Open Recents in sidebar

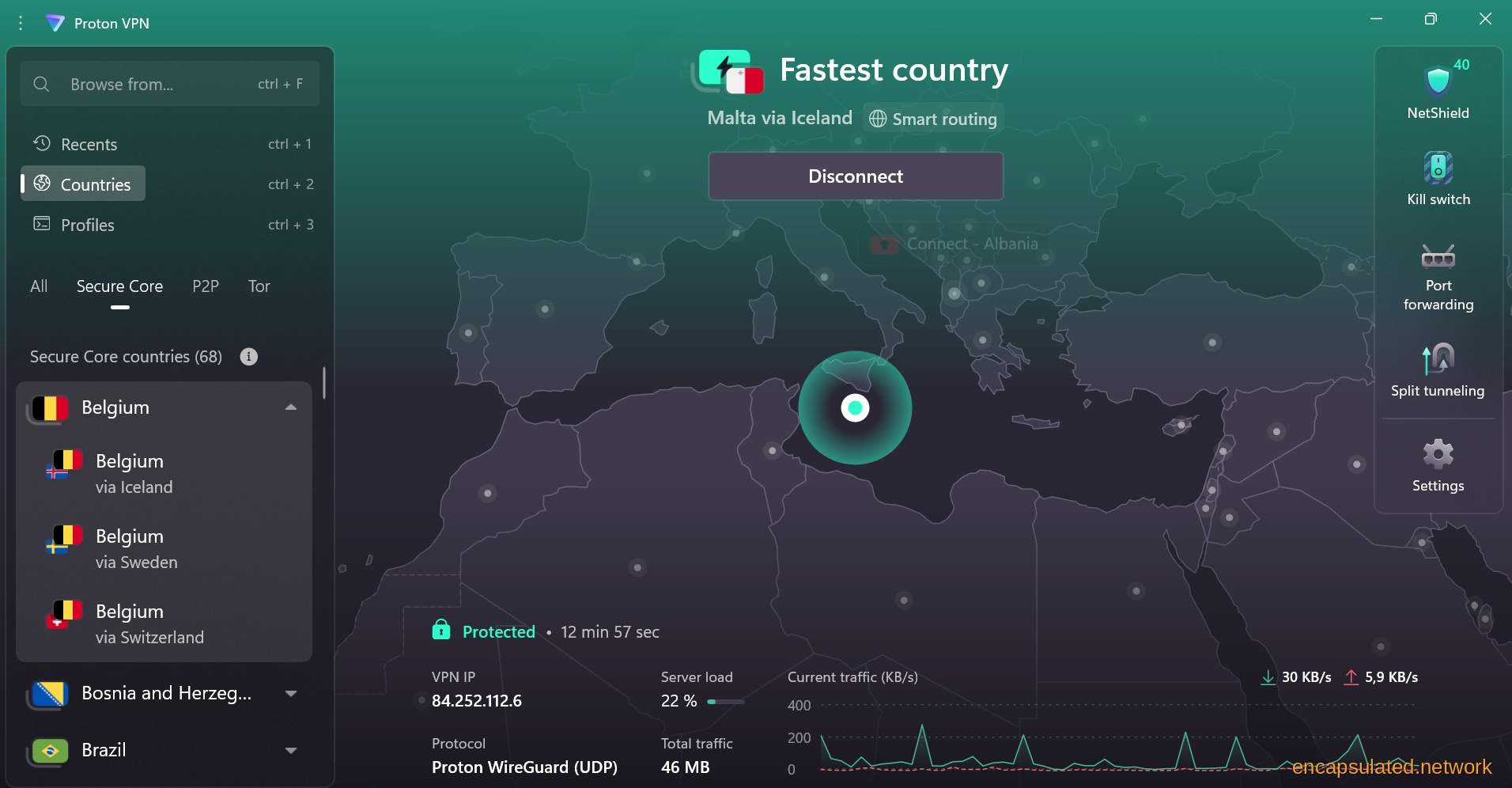tap(170, 144)
